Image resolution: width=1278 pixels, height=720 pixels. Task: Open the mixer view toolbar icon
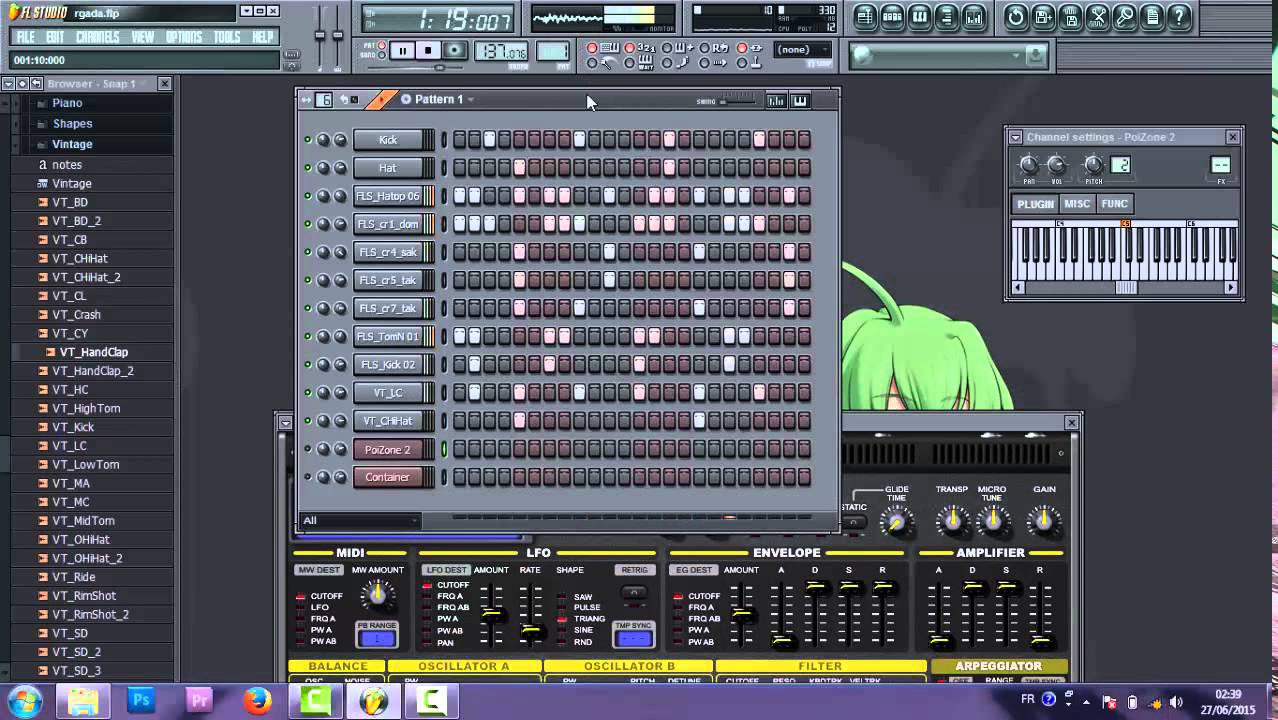(x=974, y=17)
